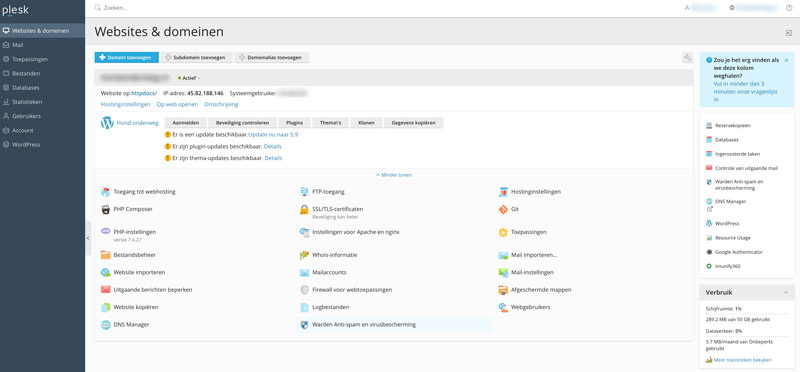800x372 pixels.
Task: Open the subscription selector in top bar
Action: pos(754,8)
